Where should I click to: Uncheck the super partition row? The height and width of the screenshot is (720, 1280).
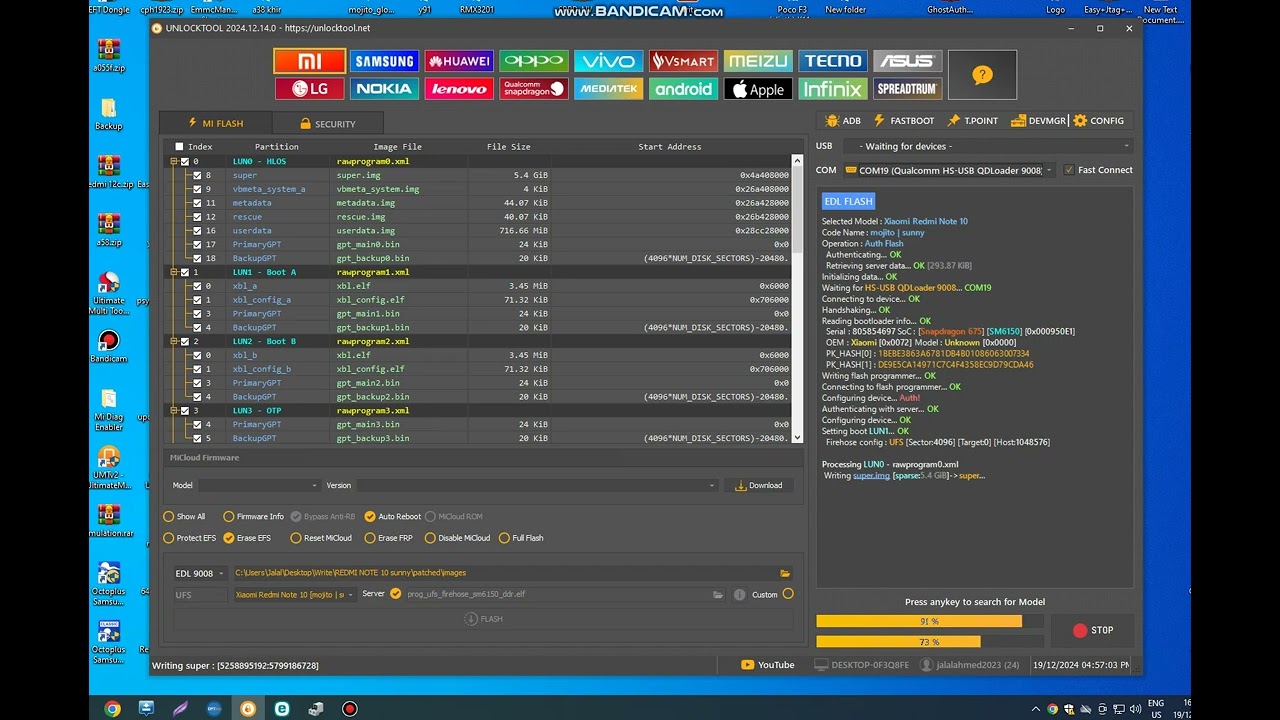(197, 175)
